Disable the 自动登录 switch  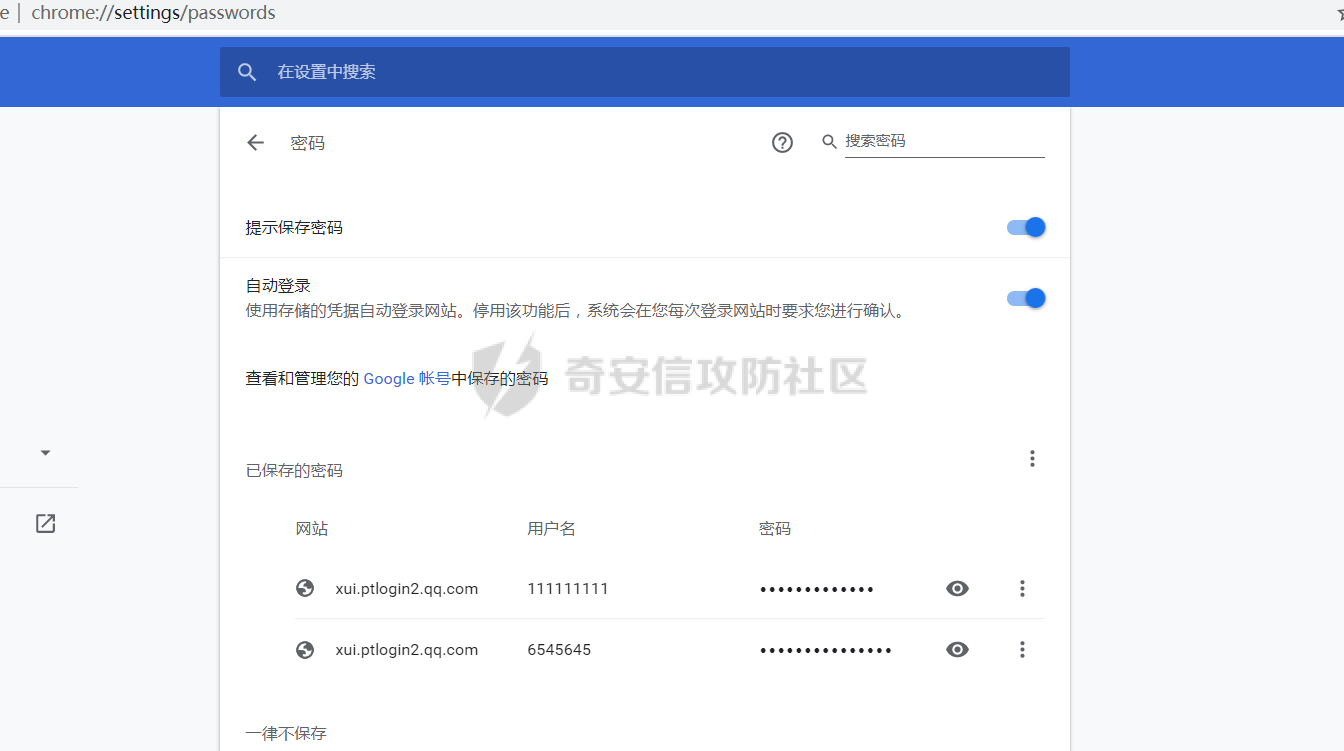click(1026, 298)
